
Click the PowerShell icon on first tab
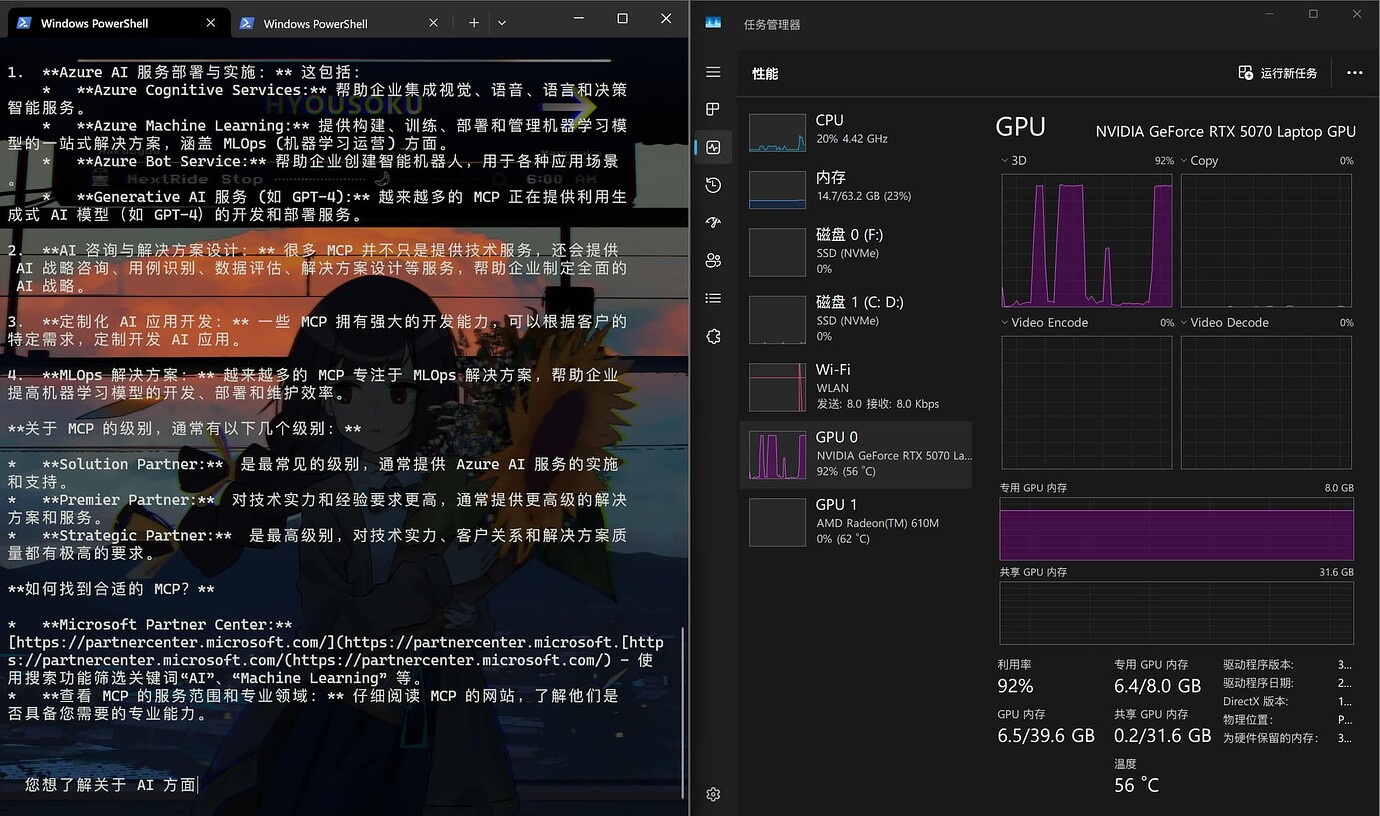coord(24,23)
